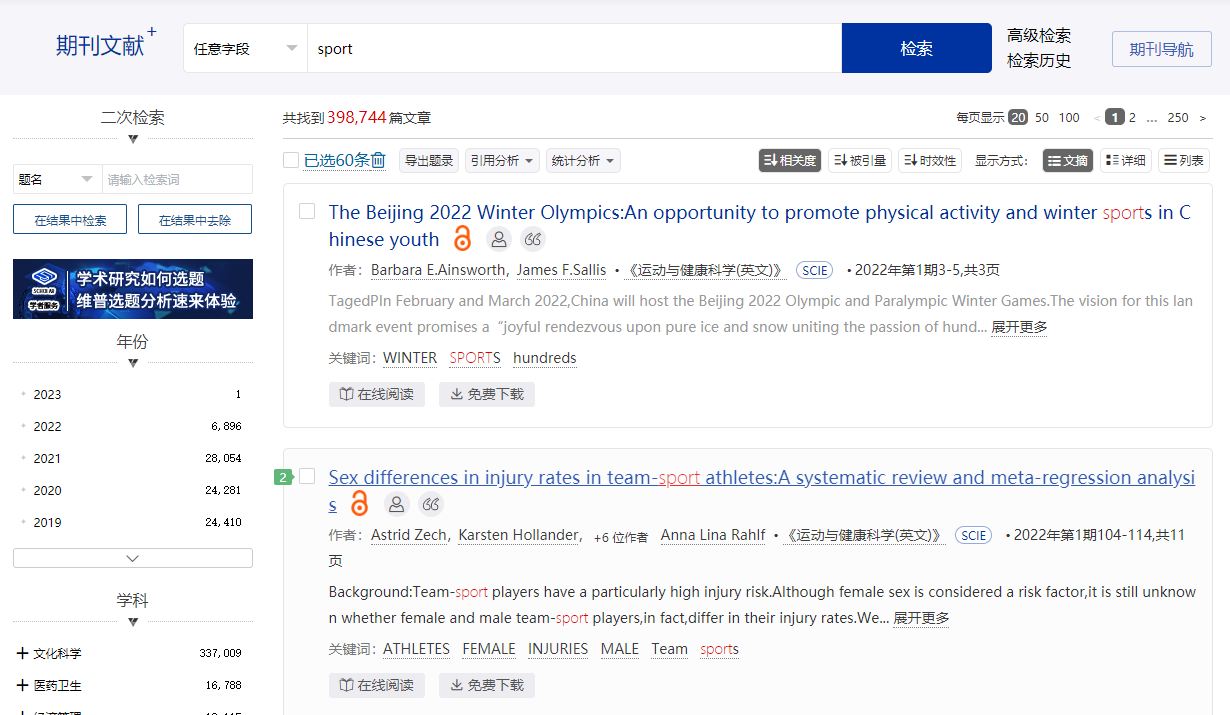
Task: Click the author profile icon on second article
Action: [x=397, y=504]
